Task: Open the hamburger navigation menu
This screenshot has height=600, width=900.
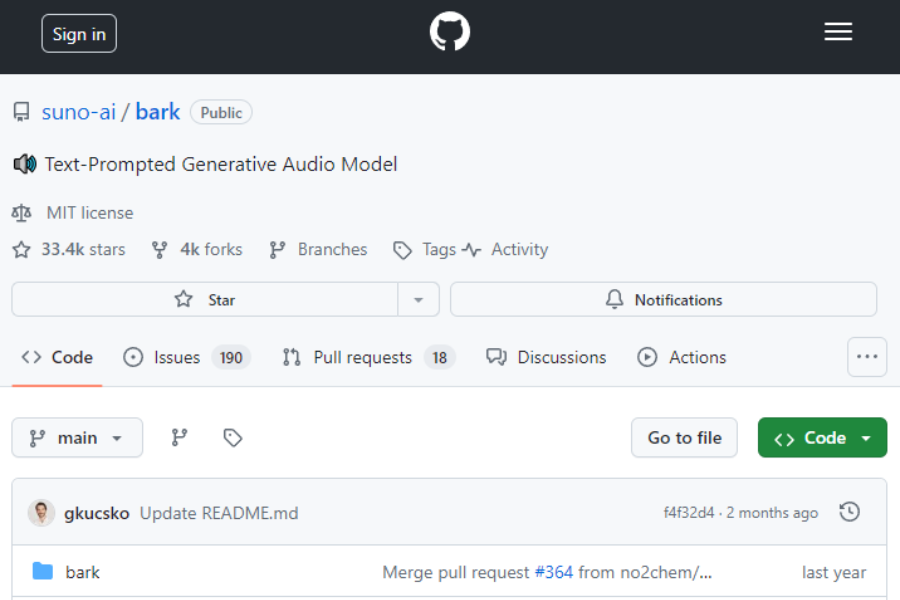Action: tap(838, 31)
